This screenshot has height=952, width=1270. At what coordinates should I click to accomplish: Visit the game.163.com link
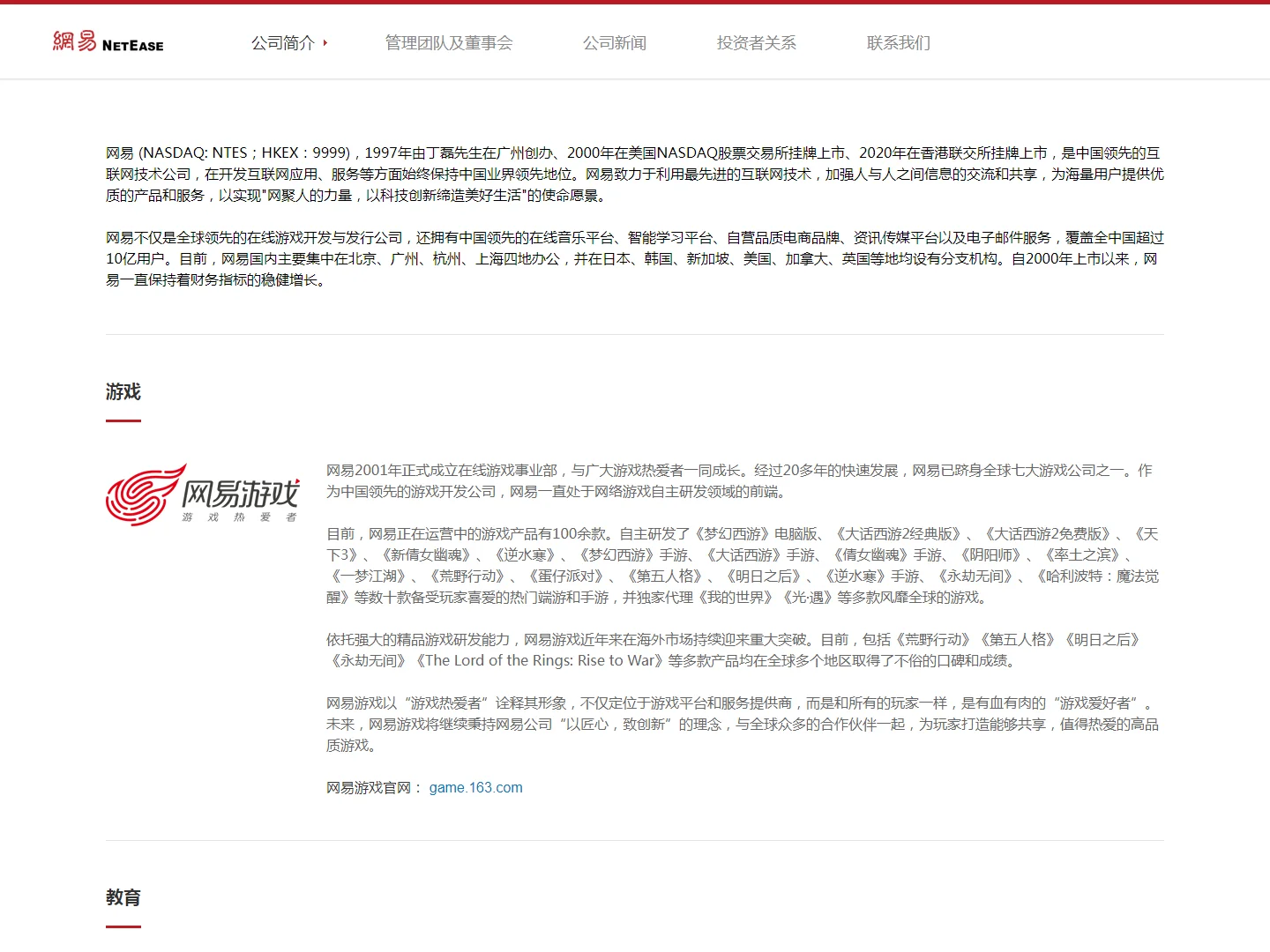click(x=475, y=788)
